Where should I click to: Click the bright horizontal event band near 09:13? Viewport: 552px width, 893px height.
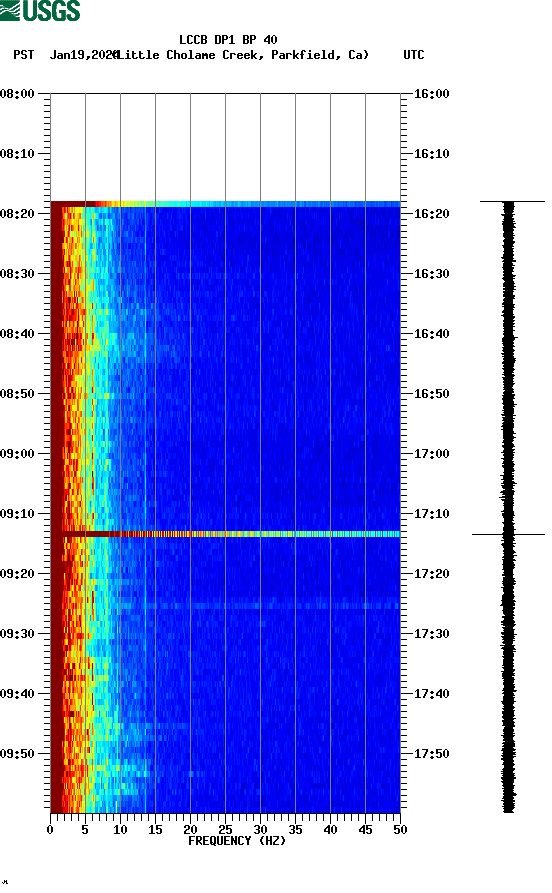(226, 534)
